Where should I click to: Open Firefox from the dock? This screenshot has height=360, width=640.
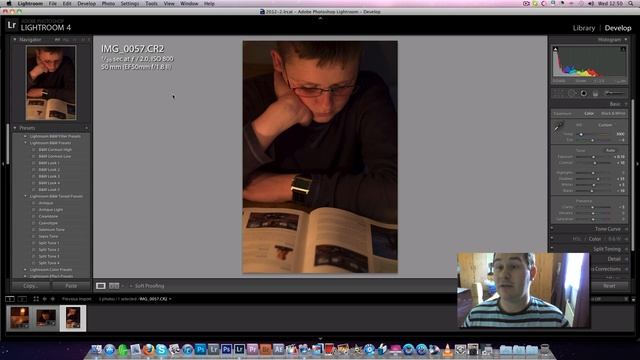(149, 349)
